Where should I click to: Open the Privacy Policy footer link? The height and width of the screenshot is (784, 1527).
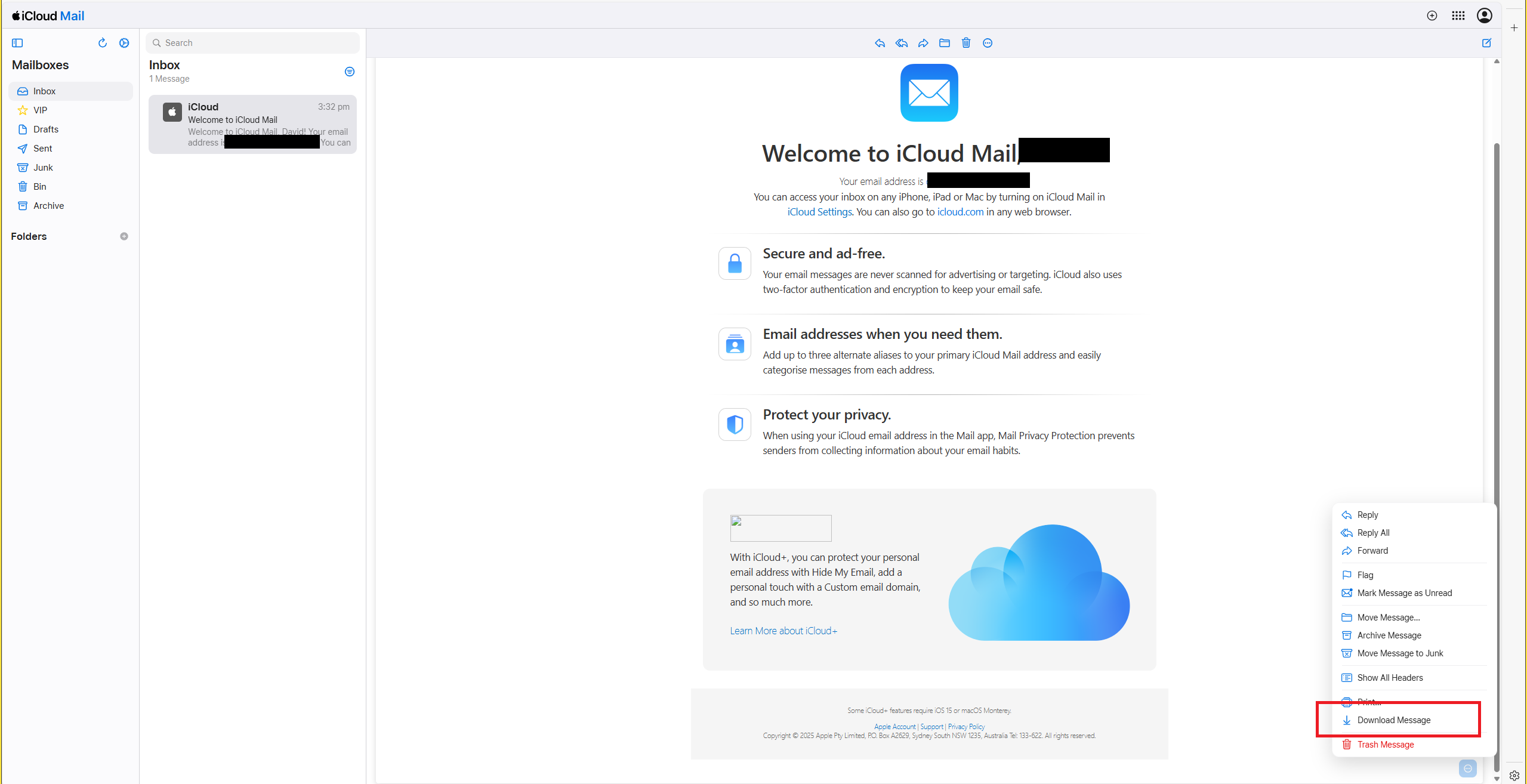point(966,727)
